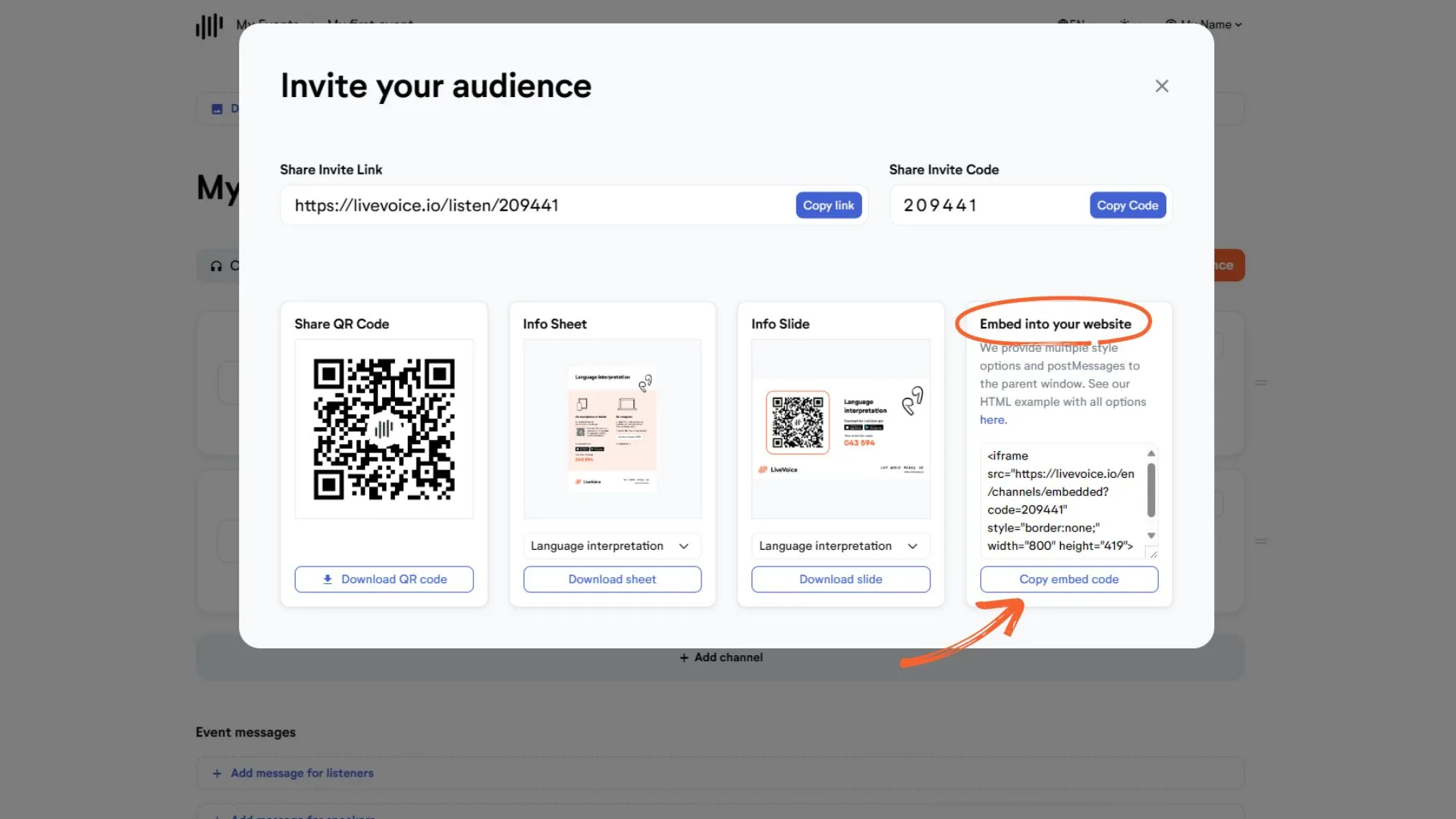Click plus icon for Add message for listeners
Screen dimensions: 1456x819
(217, 773)
